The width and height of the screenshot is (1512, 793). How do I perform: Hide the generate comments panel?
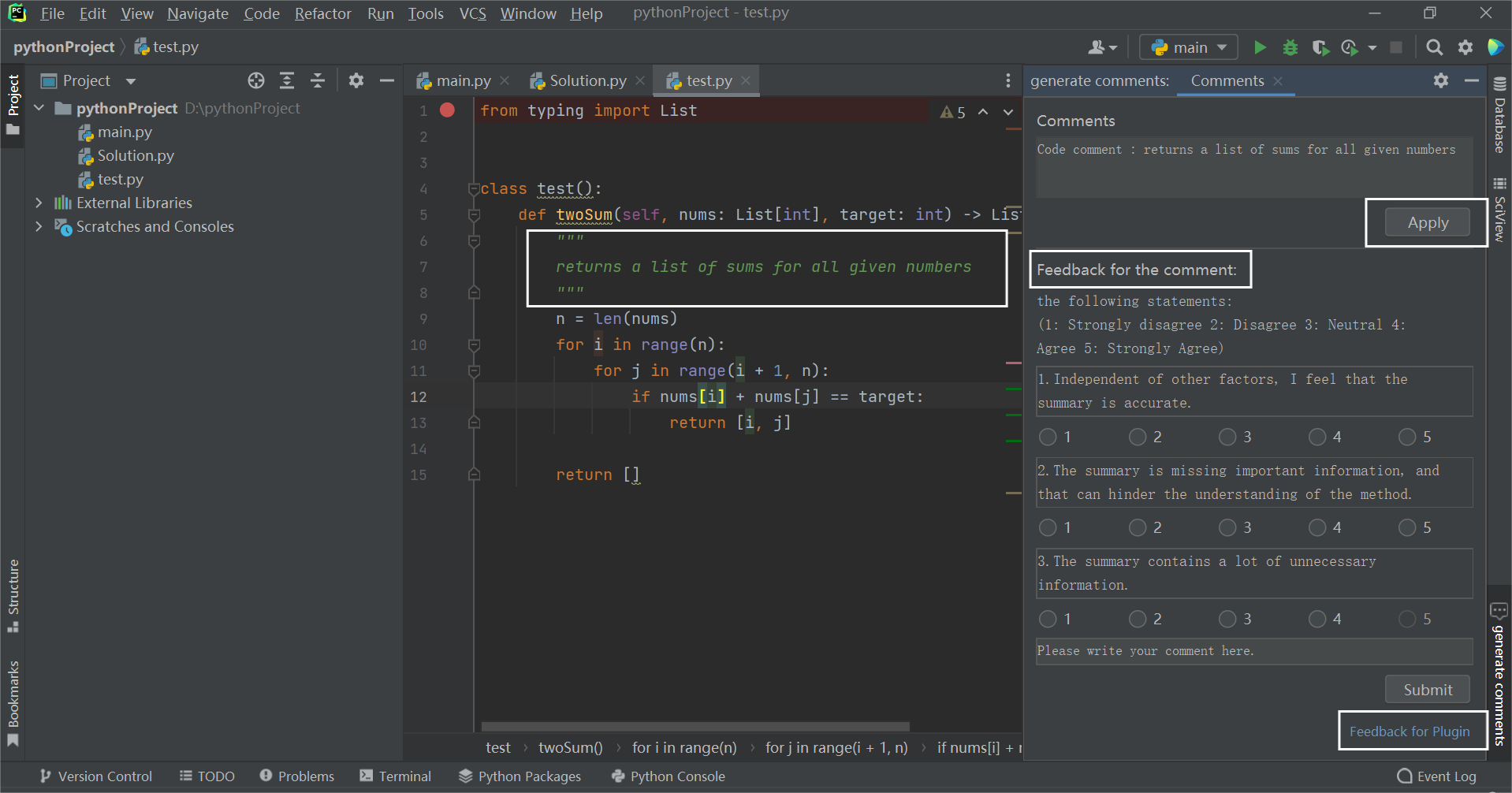coord(1471,80)
